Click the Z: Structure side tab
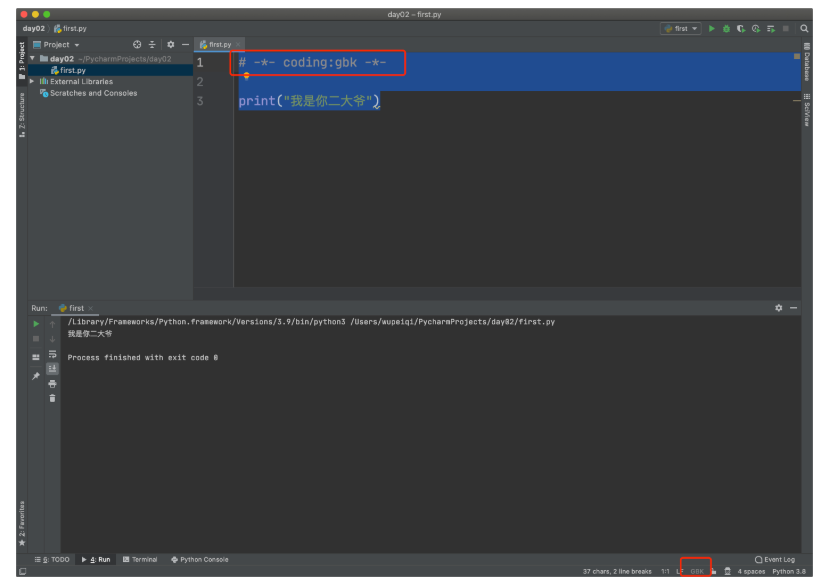The height and width of the screenshot is (585, 819). (x=22, y=115)
